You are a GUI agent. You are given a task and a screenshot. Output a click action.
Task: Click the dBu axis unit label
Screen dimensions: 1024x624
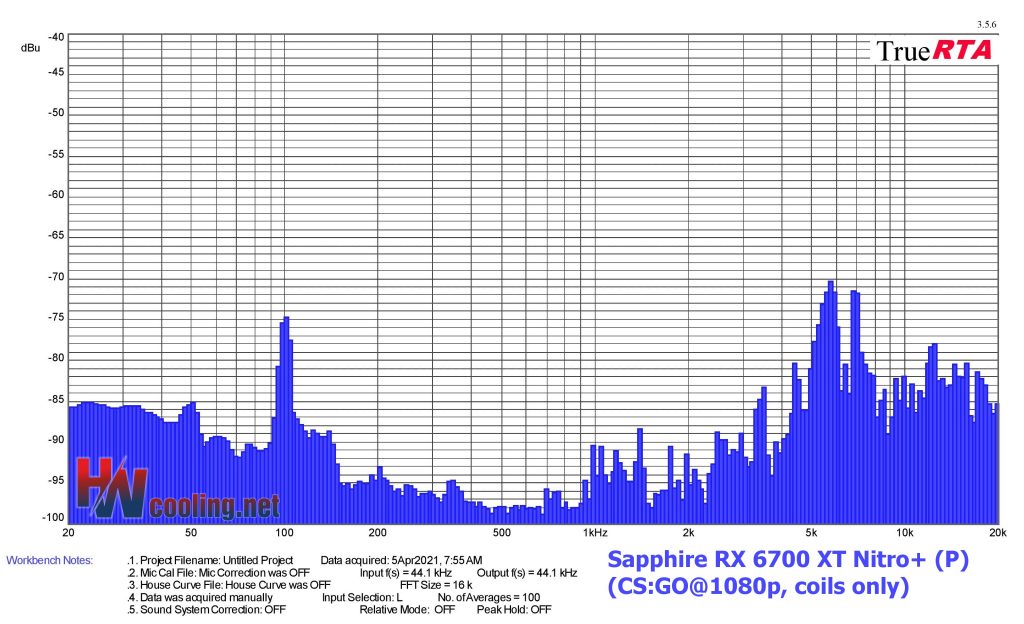coord(30,48)
